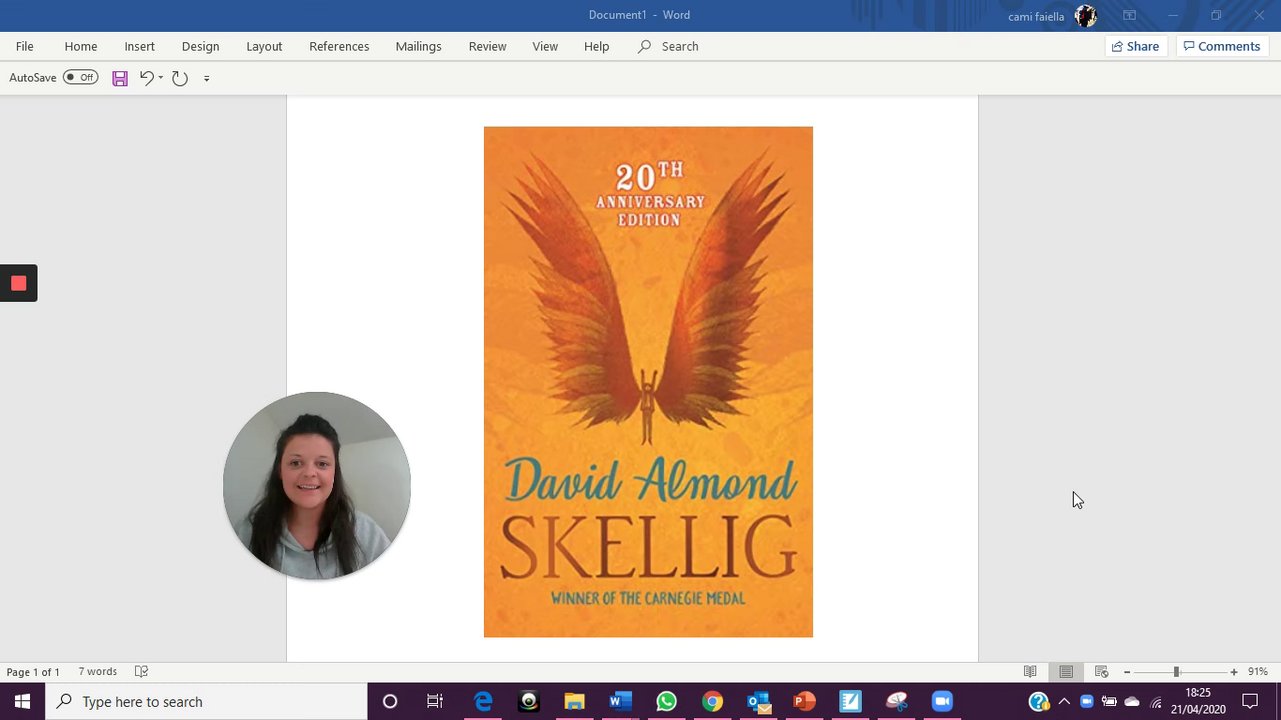Zoom out with the minus button
This screenshot has height=720, width=1281.
(x=1127, y=672)
